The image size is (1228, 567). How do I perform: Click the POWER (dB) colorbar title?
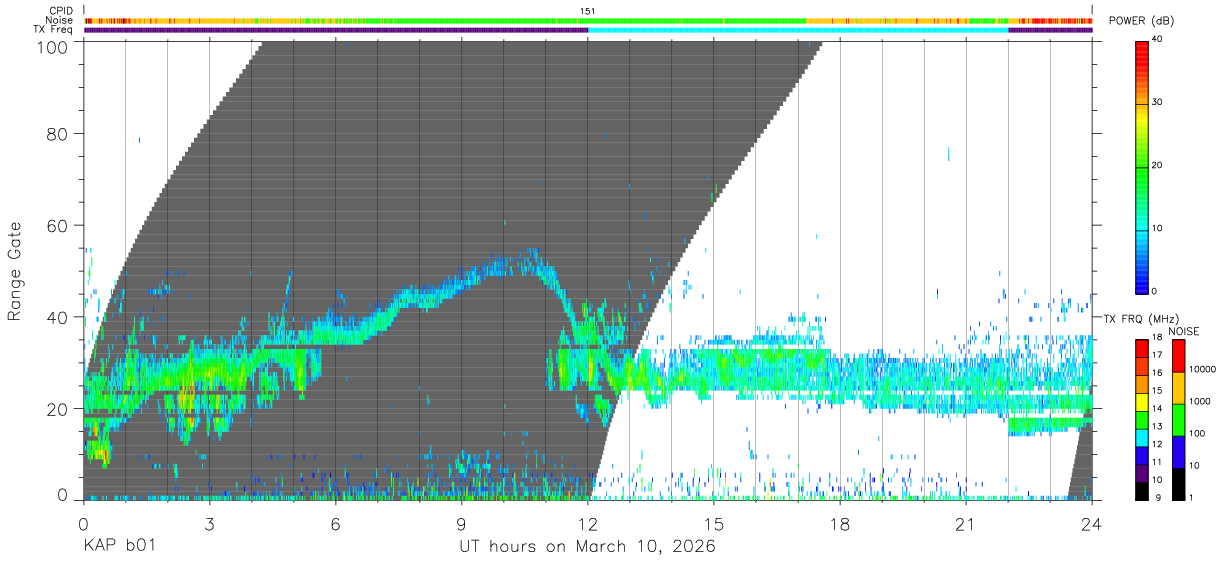coord(1142,21)
